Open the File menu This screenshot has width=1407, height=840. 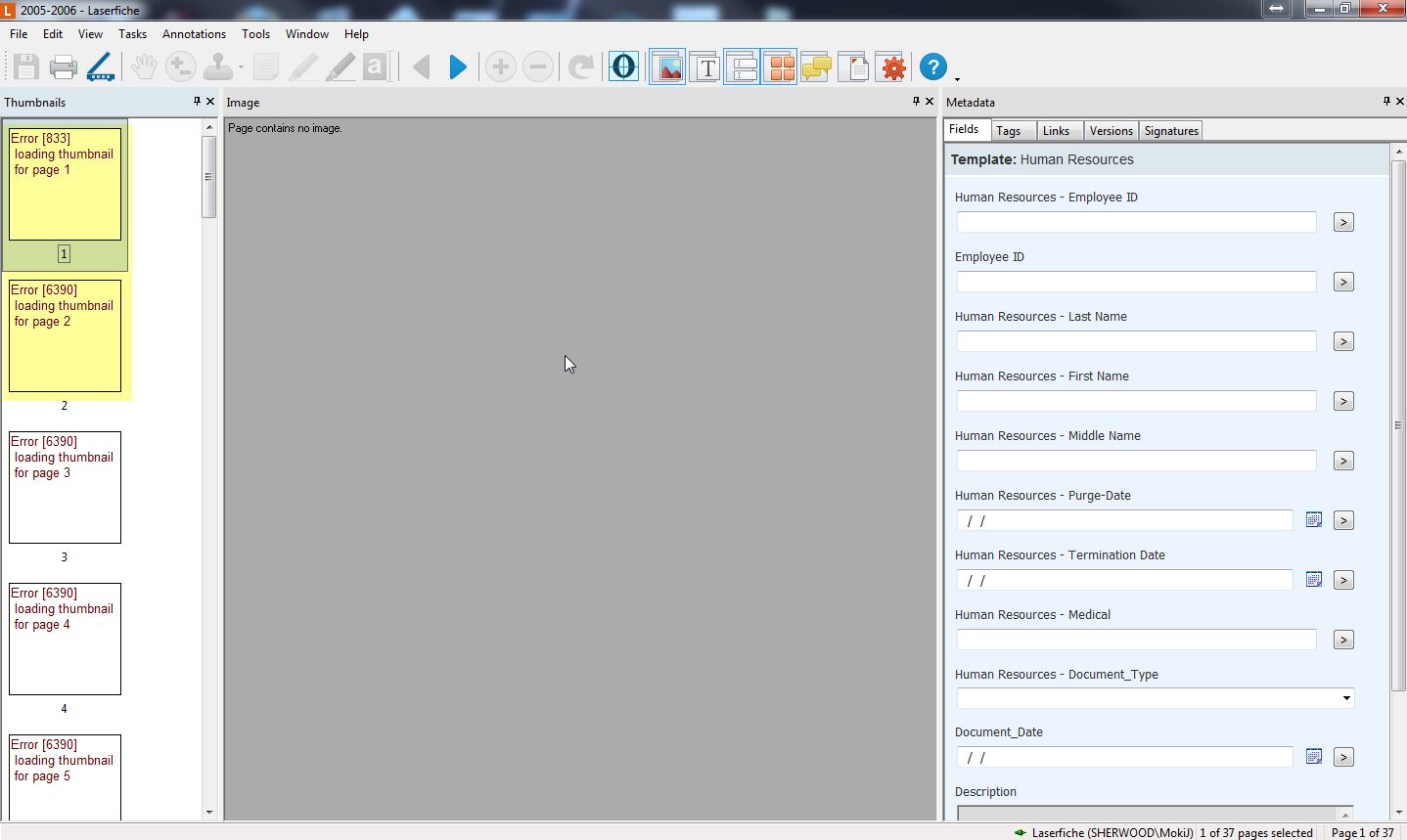(19, 33)
